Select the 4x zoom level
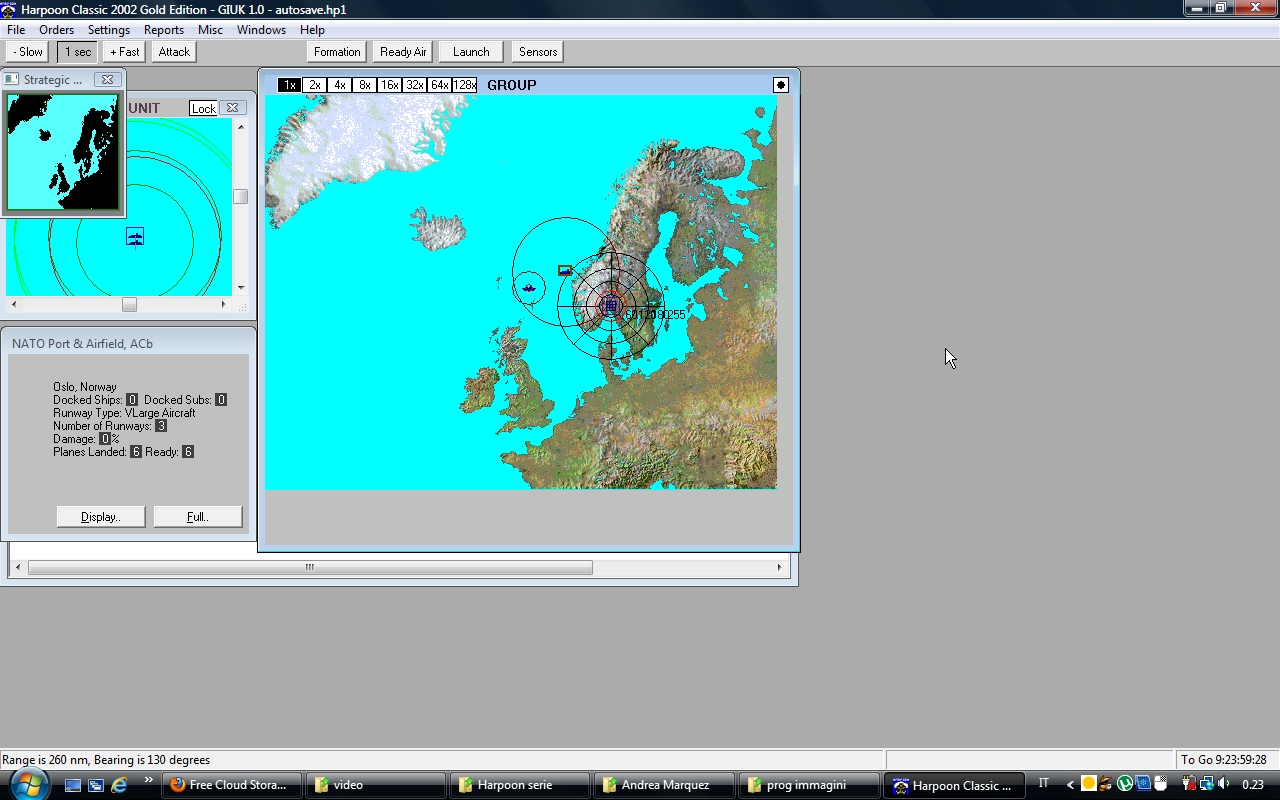This screenshot has height=800, width=1280. coord(339,85)
